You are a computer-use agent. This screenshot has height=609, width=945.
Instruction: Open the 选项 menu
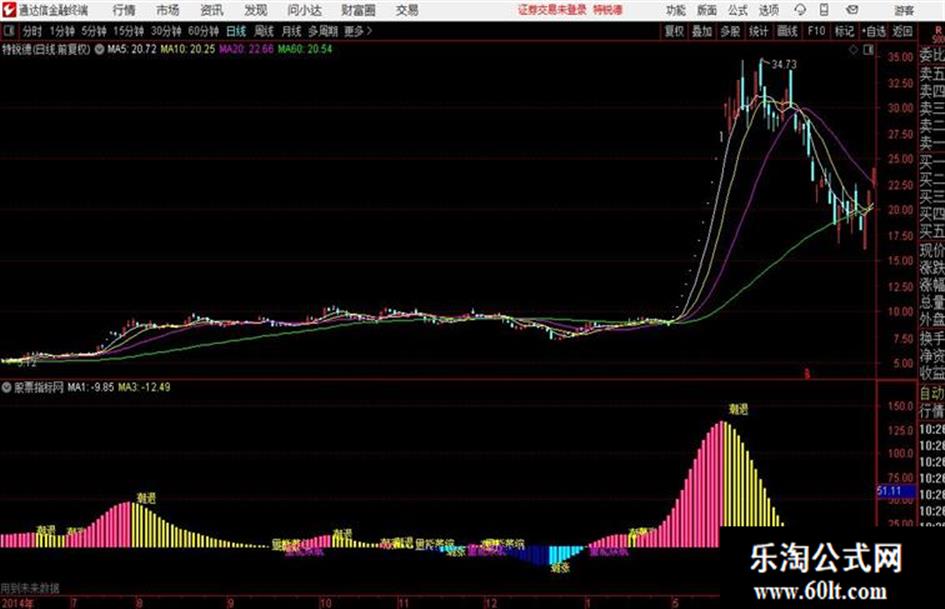coord(768,10)
